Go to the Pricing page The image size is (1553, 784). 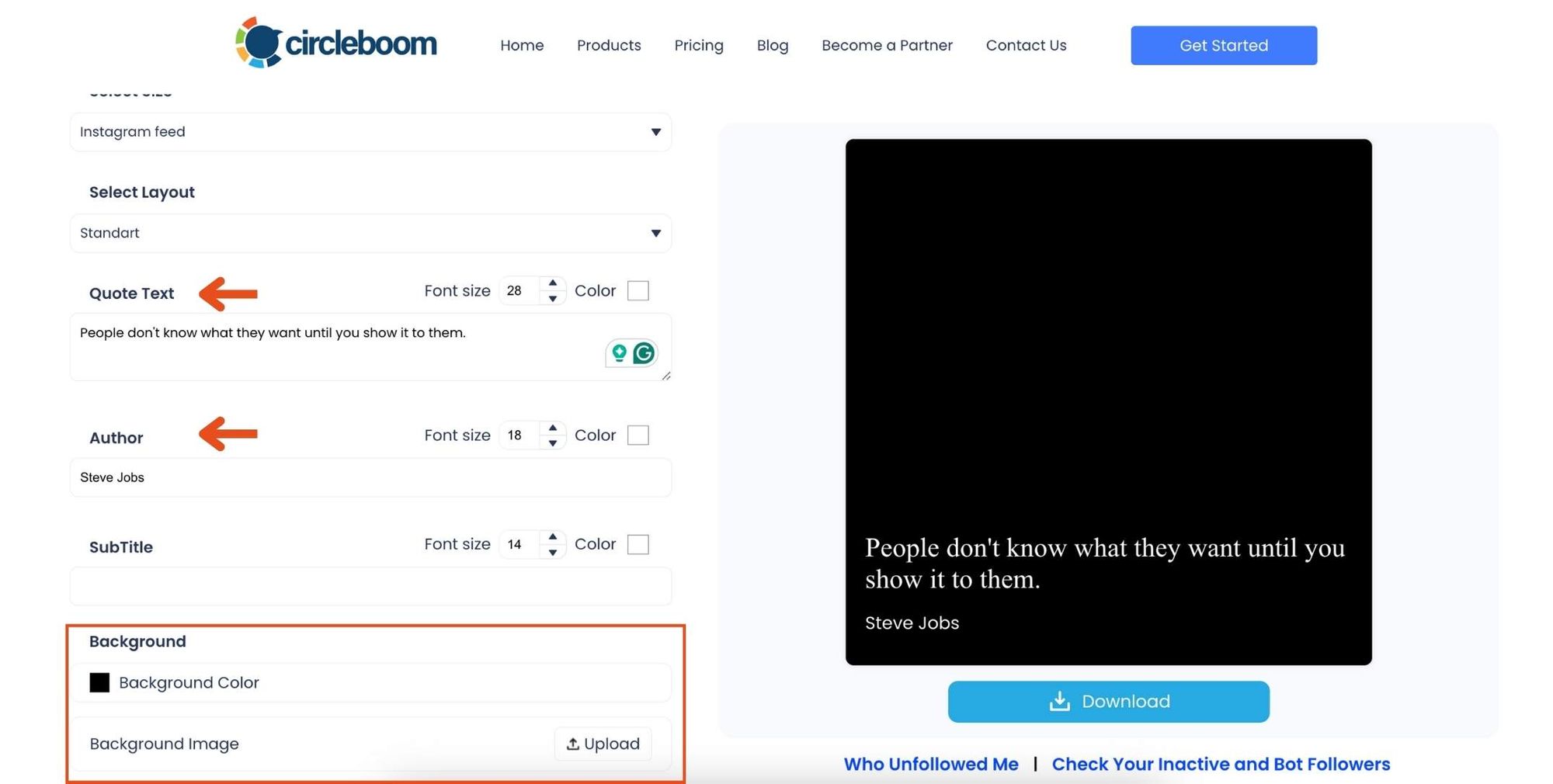(699, 45)
